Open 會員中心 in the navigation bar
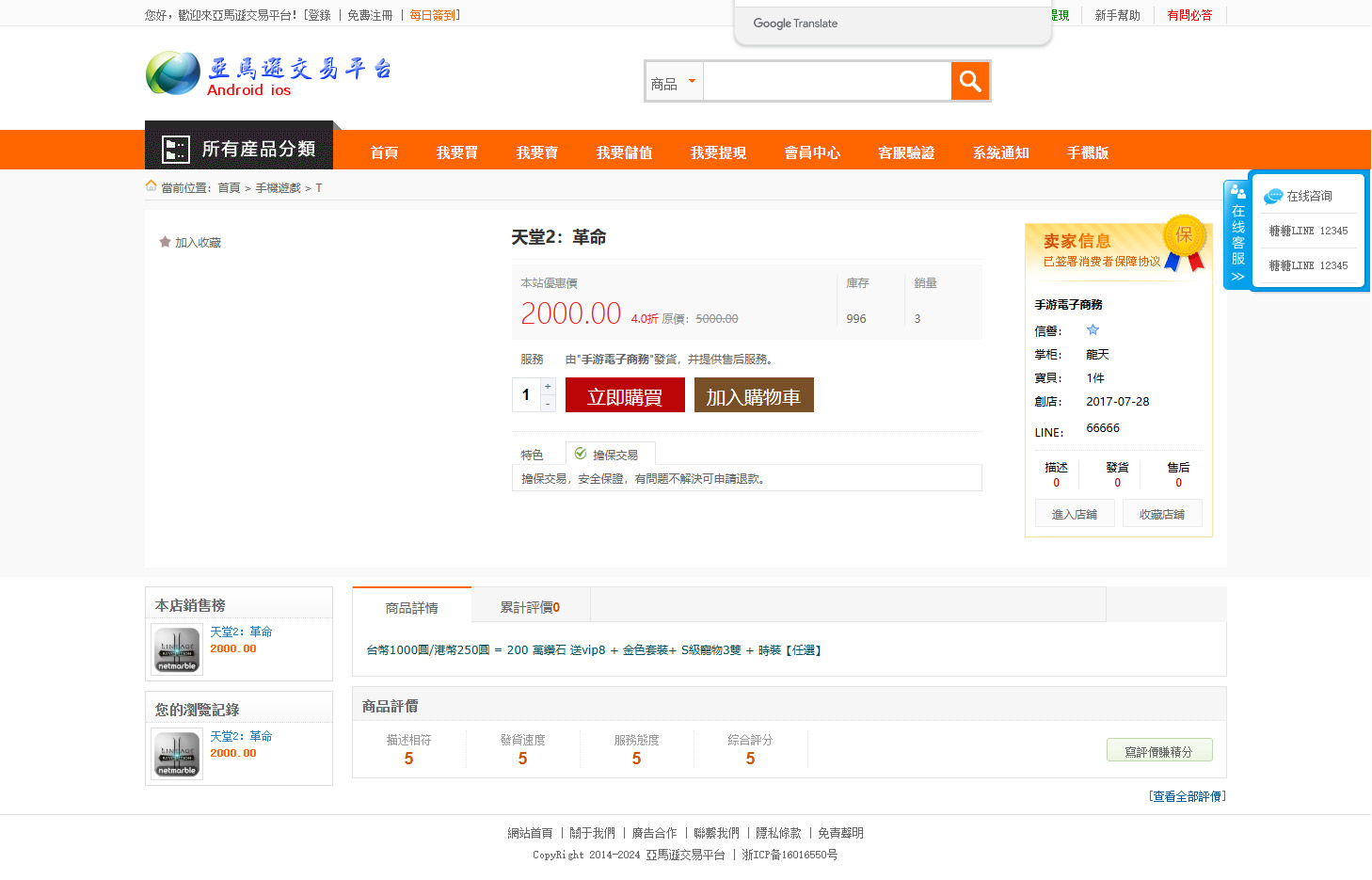 [x=812, y=152]
